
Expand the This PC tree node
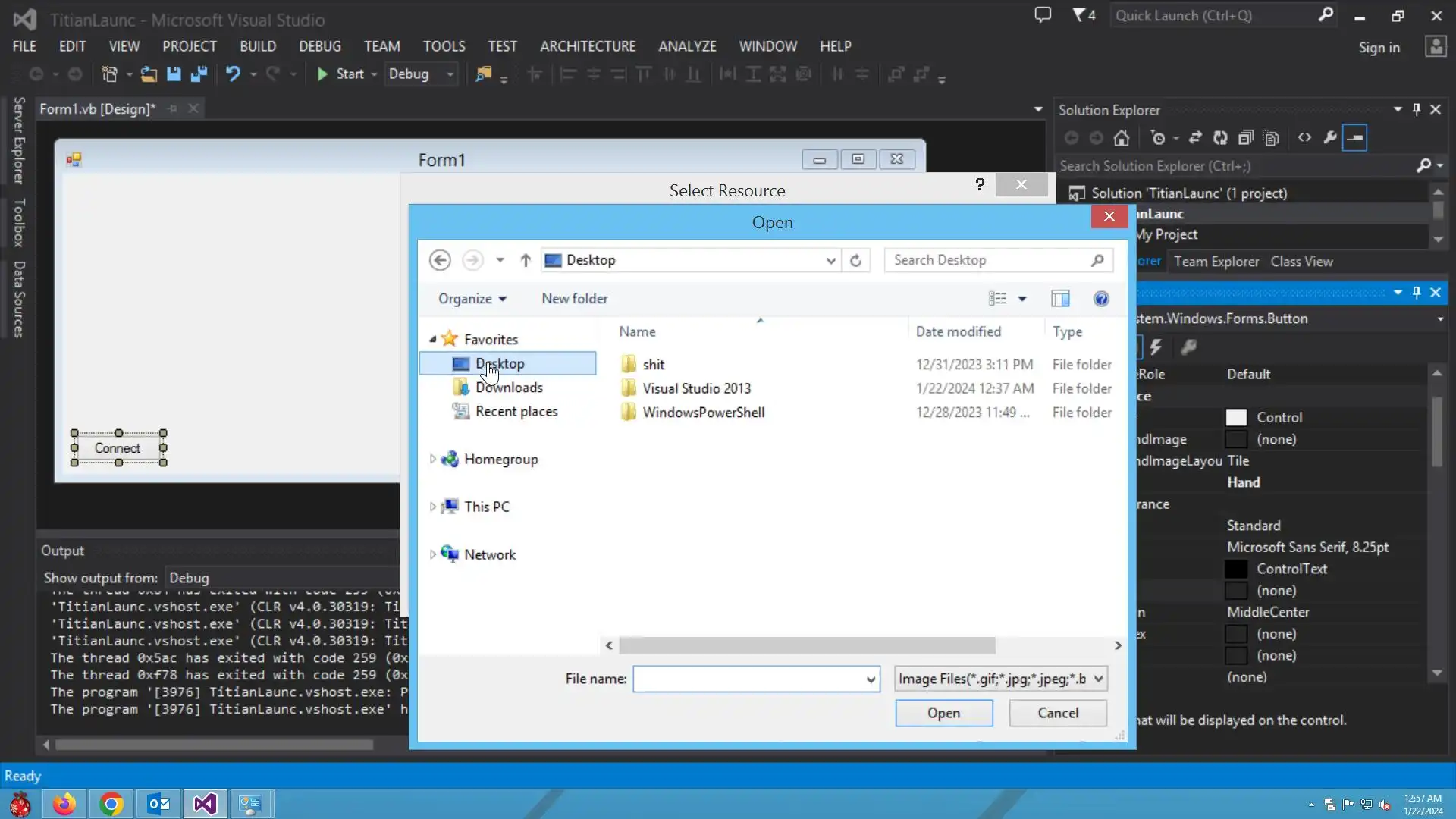click(x=432, y=507)
